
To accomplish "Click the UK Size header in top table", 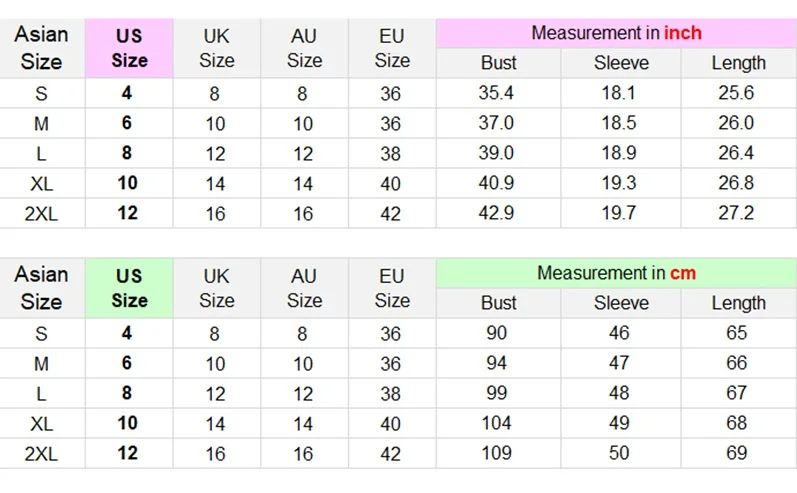I will (x=217, y=48).
